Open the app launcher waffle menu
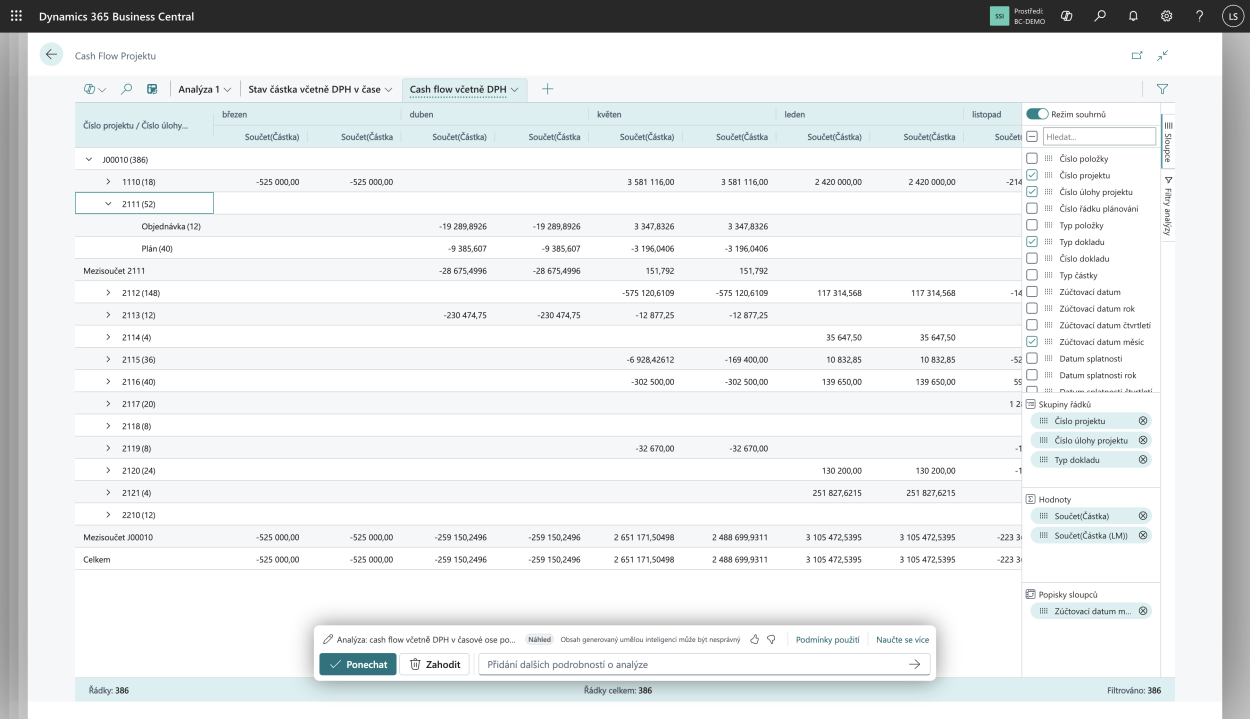This screenshot has height=719, width=1250. point(16,16)
